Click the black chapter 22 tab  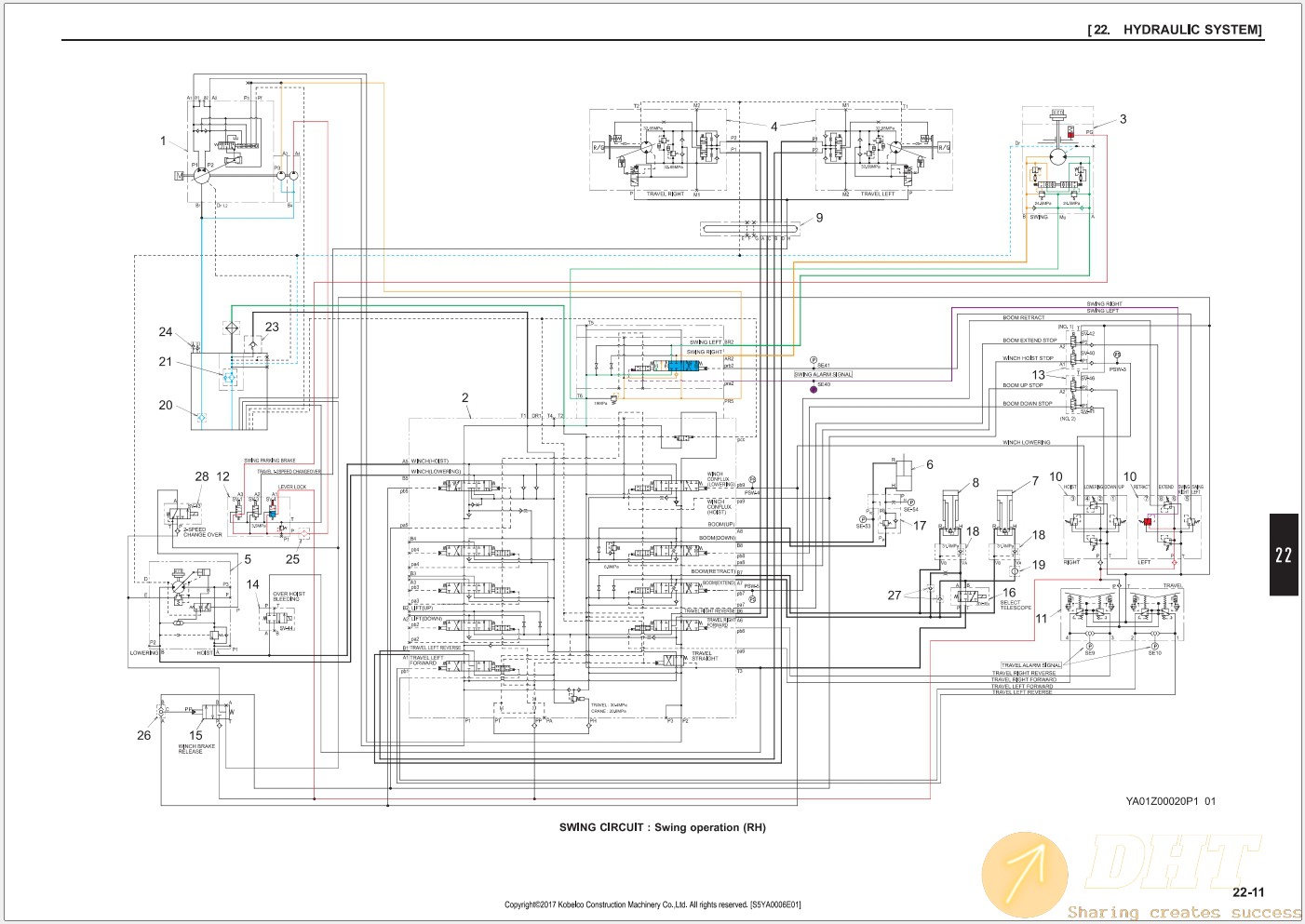(x=1284, y=555)
